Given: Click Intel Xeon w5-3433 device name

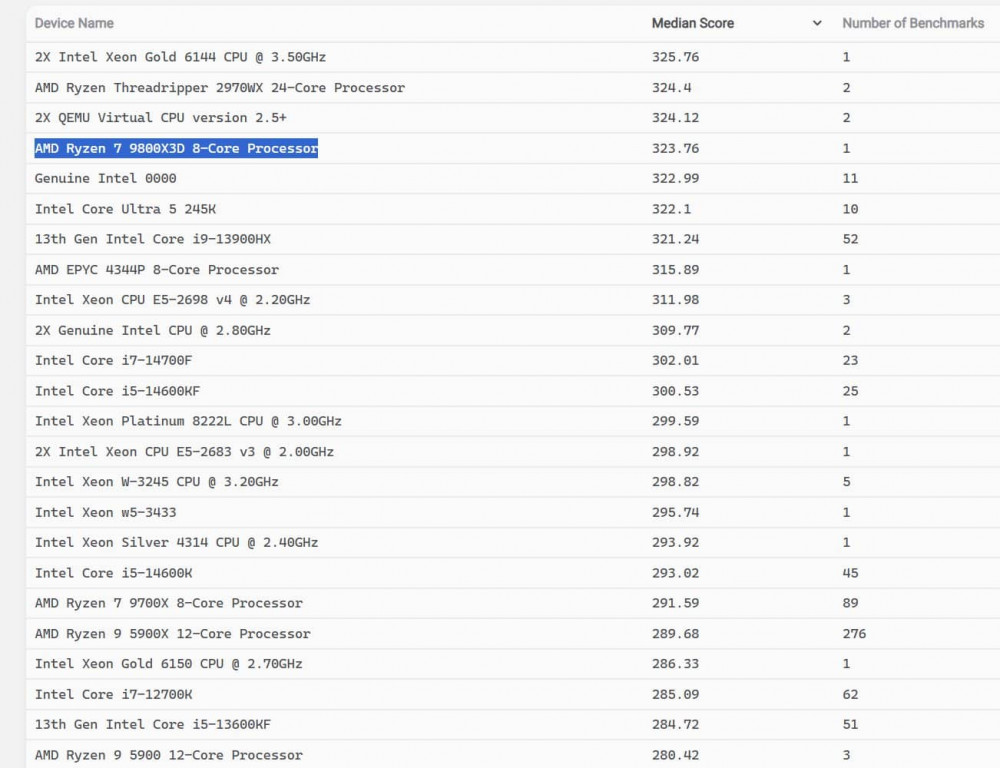Looking at the screenshot, I should (106, 512).
